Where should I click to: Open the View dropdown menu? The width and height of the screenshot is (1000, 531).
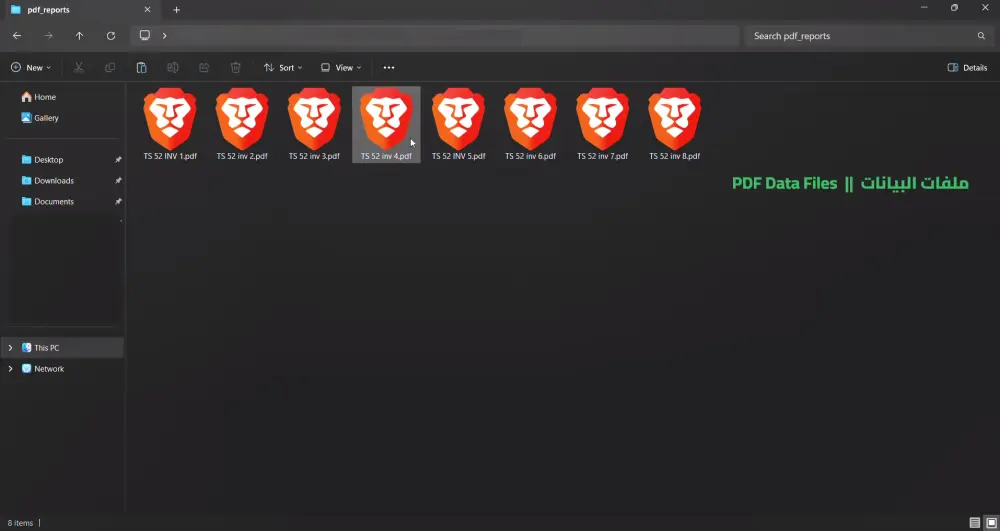(x=341, y=68)
